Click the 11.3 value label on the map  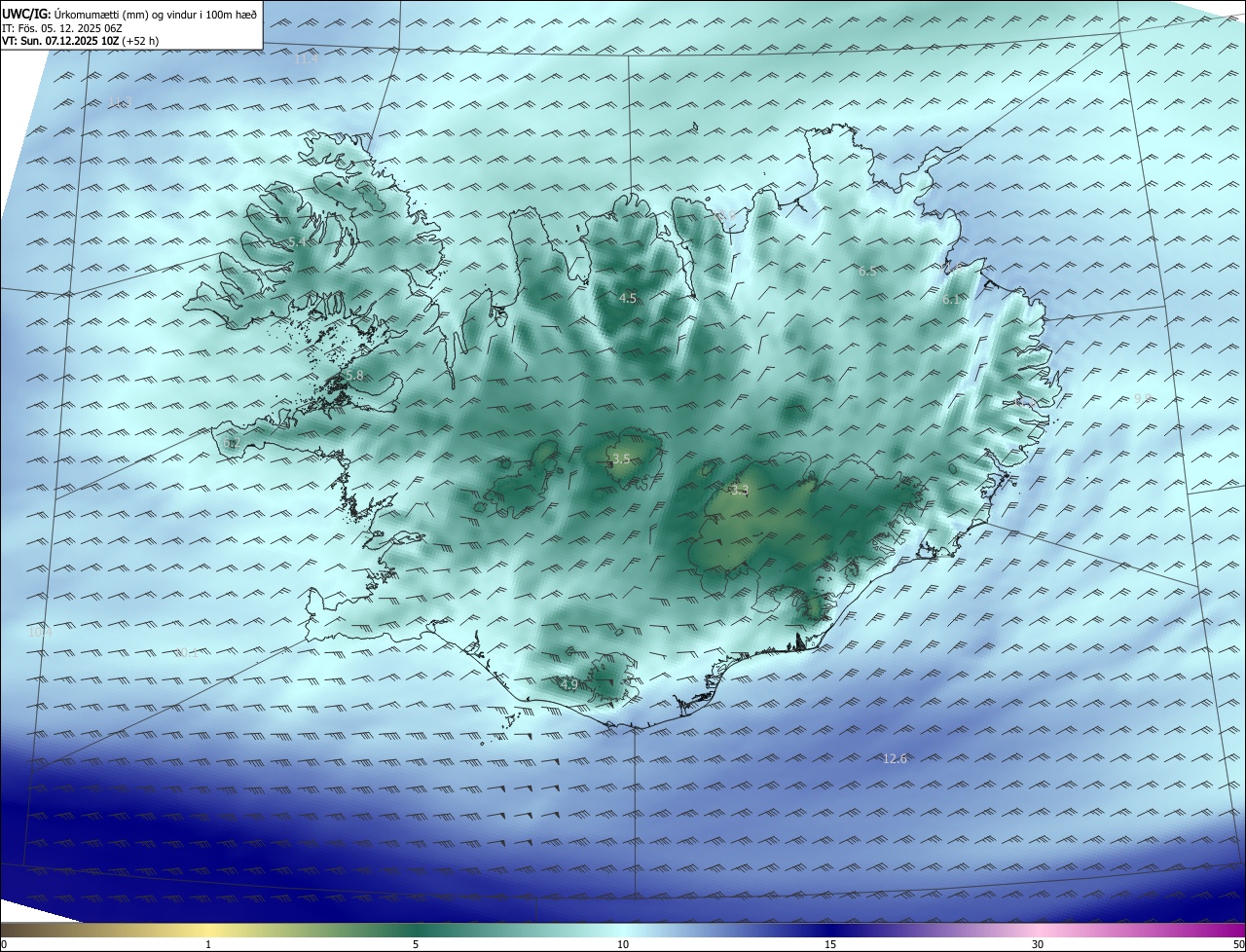tap(119, 103)
